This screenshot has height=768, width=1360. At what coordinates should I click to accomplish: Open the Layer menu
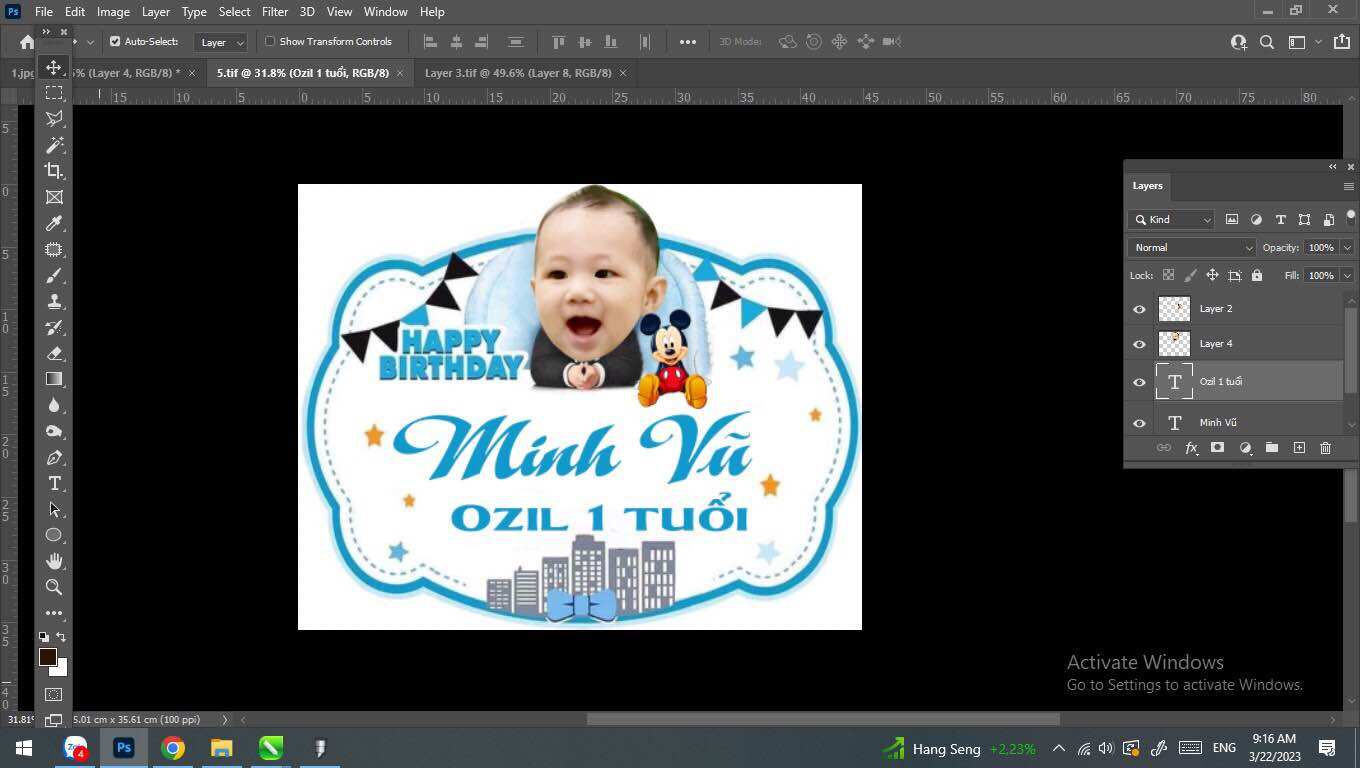coord(155,12)
